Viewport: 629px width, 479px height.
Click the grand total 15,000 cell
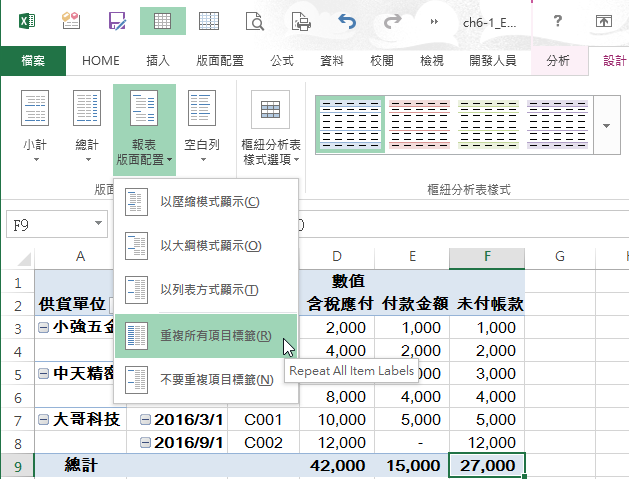(x=412, y=465)
